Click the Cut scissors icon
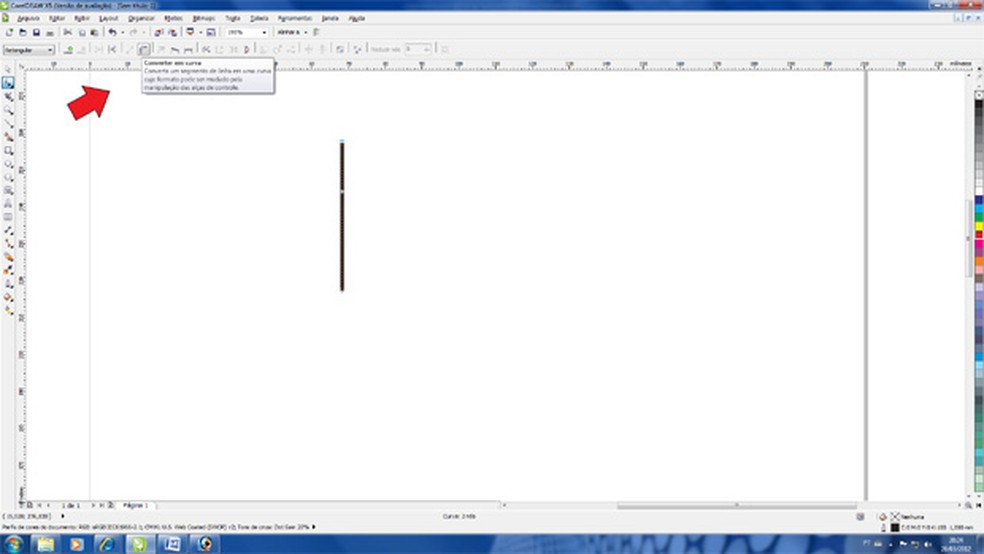 click(68, 32)
